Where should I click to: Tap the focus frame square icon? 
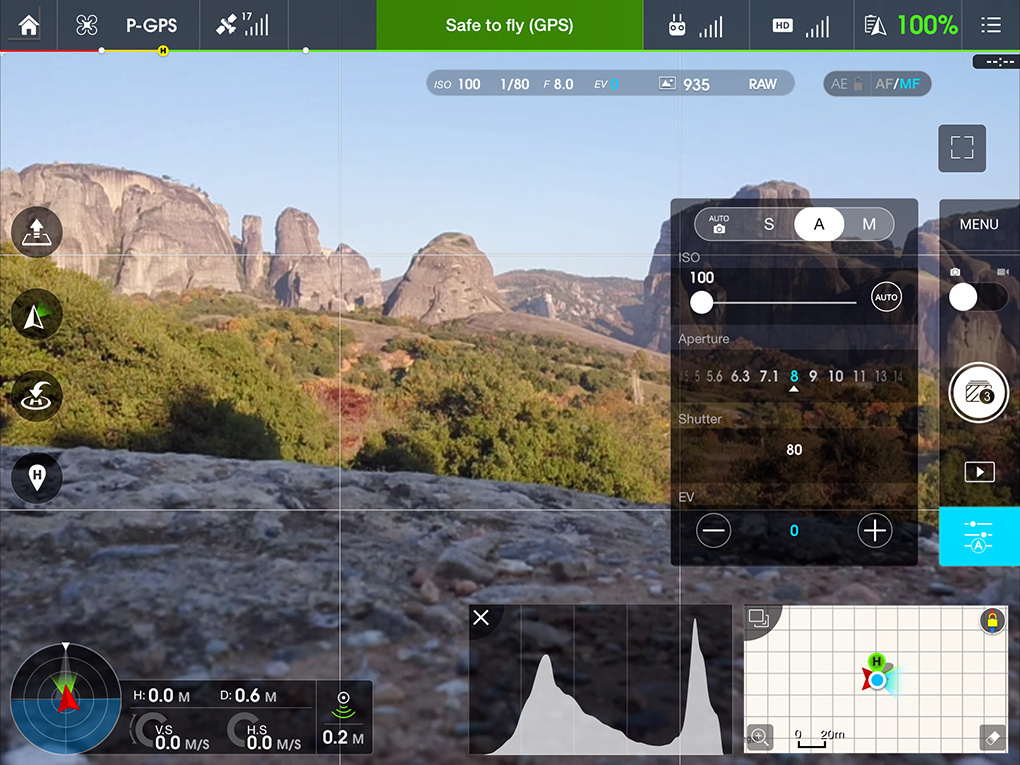click(x=961, y=148)
